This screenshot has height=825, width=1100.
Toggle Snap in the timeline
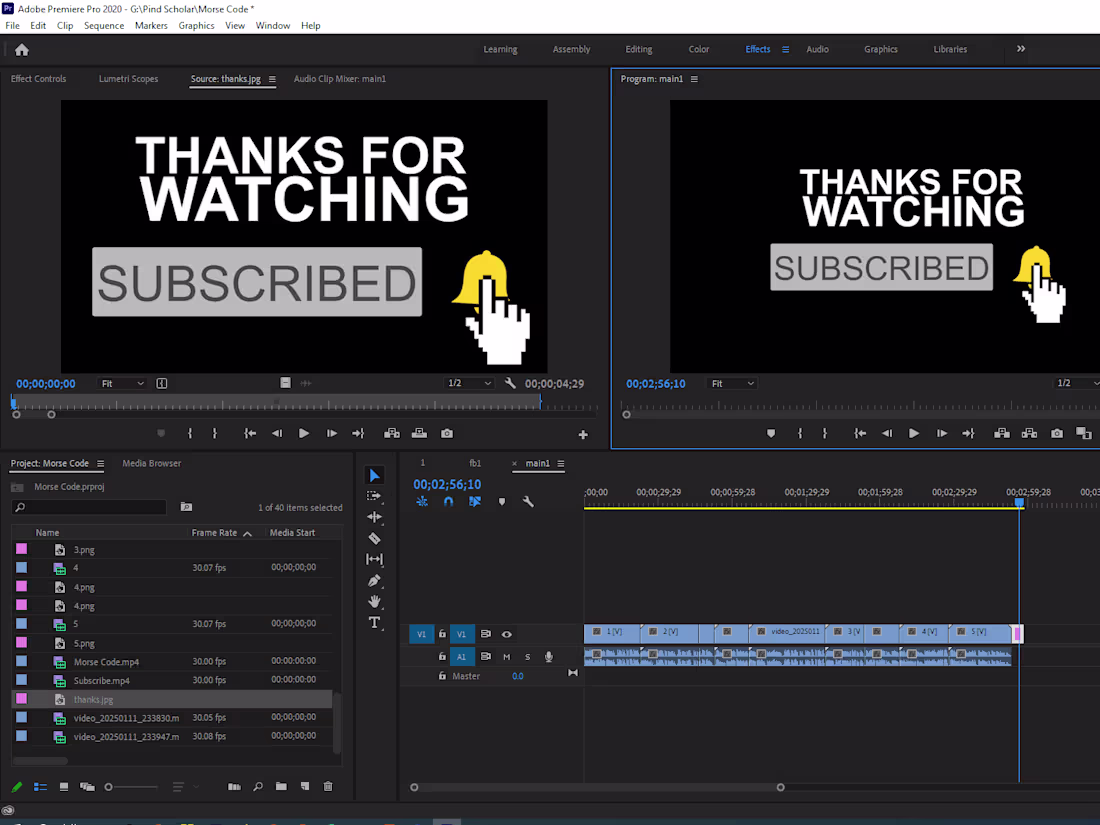coord(448,502)
